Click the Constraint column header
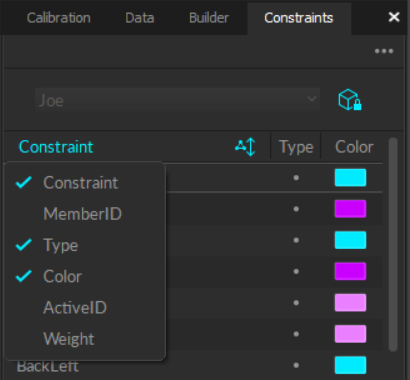Viewport: 410px width, 380px height. (x=56, y=147)
